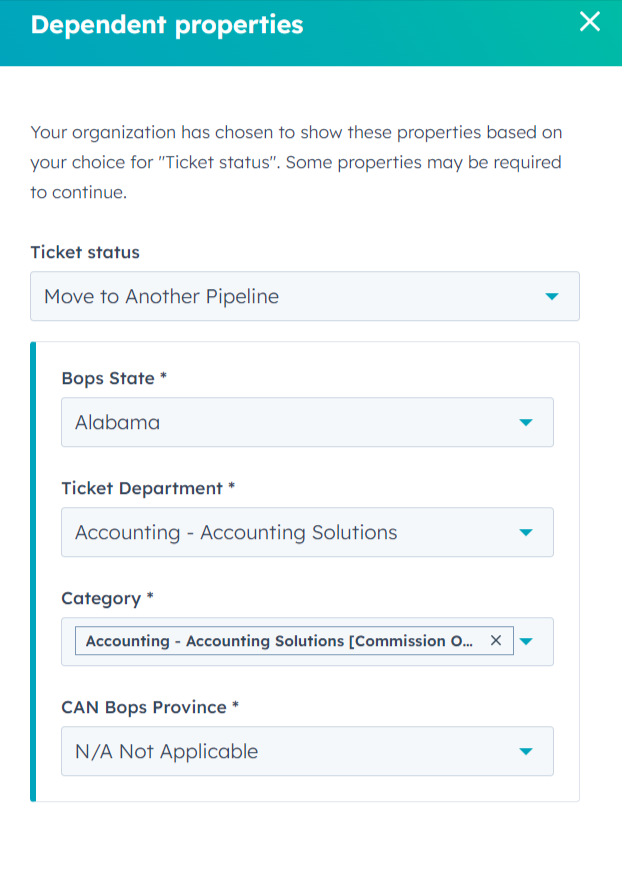Image resolution: width=622 pixels, height=873 pixels.
Task: Click the Bops State caret arrow
Action: click(x=526, y=423)
